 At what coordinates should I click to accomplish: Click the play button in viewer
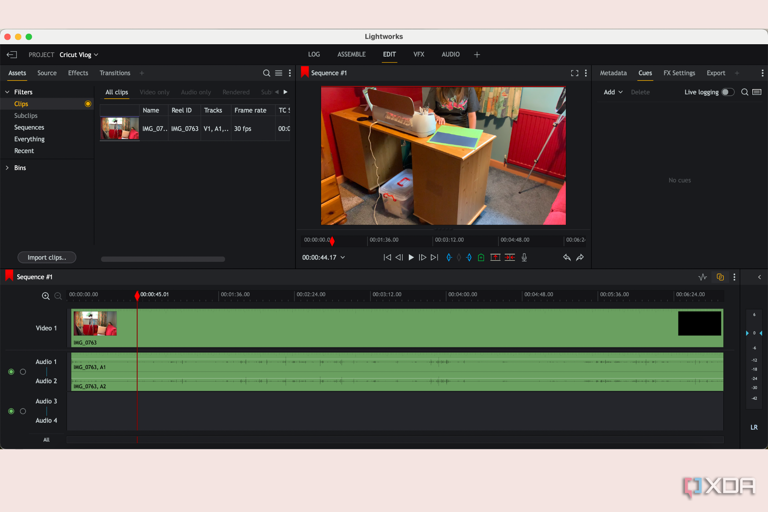411,257
